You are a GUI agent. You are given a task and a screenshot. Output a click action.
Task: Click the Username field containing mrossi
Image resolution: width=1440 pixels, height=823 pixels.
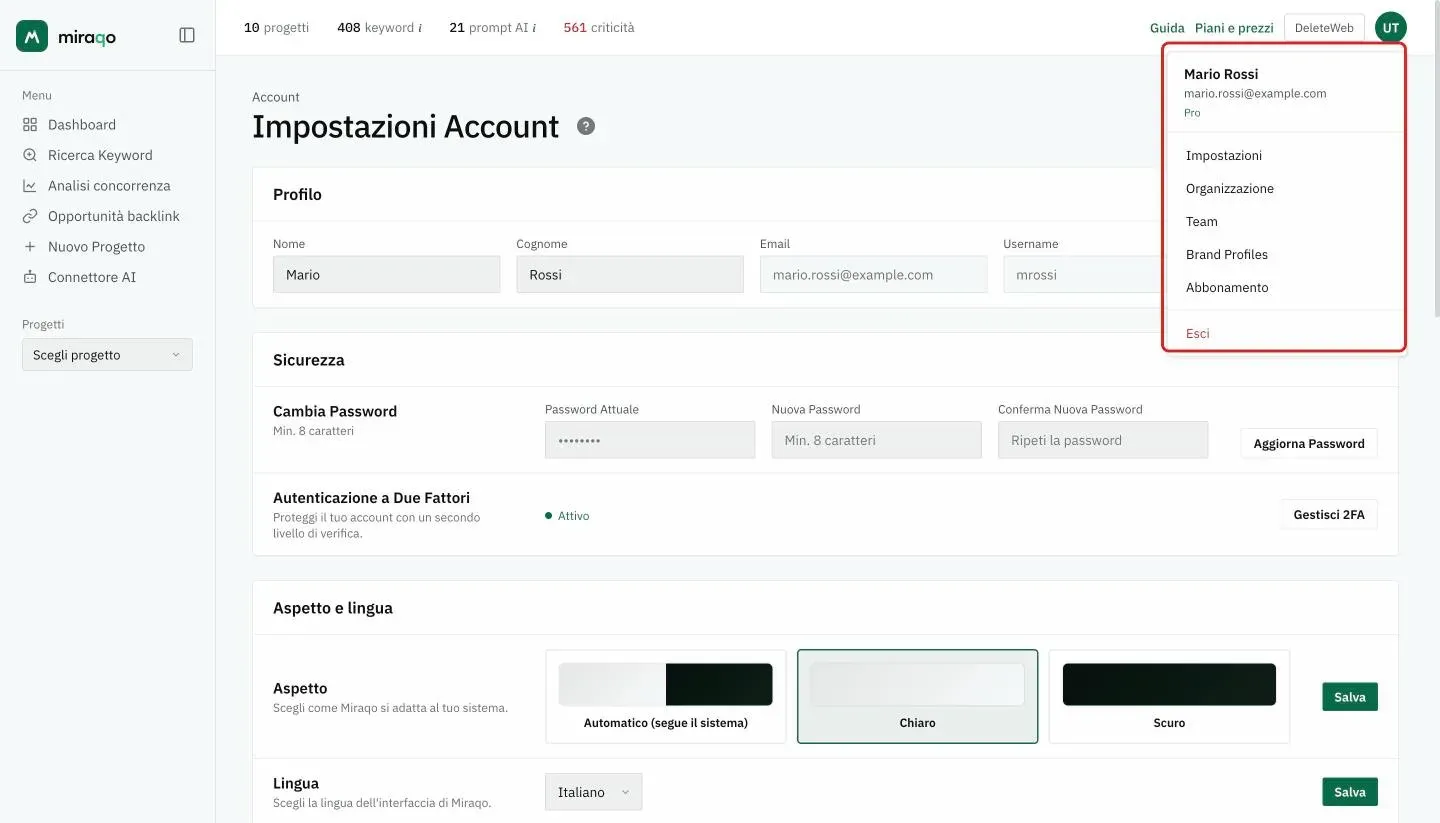tap(1083, 275)
